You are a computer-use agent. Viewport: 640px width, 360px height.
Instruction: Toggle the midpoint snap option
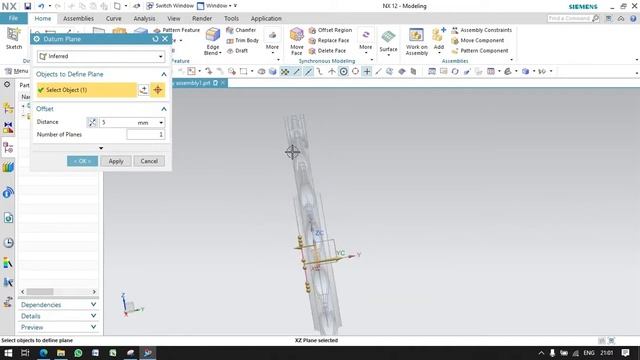click(308, 71)
